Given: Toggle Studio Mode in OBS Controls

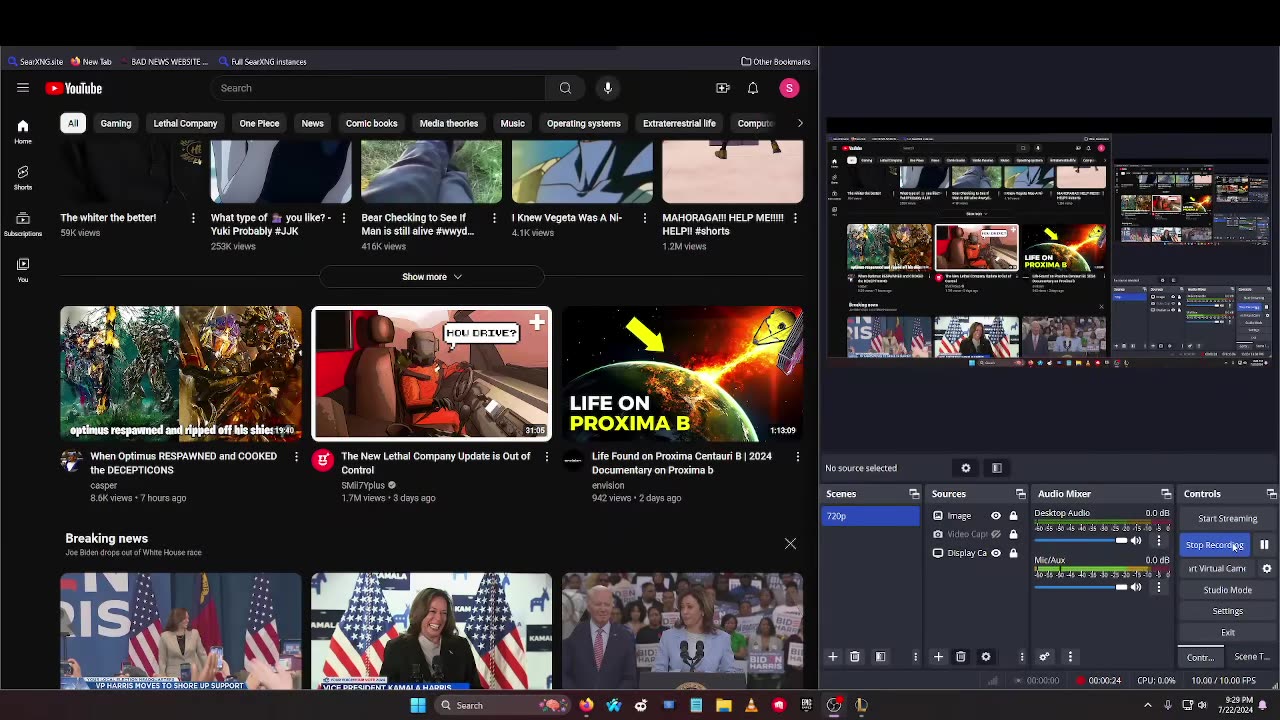Looking at the screenshot, I should [x=1227, y=590].
